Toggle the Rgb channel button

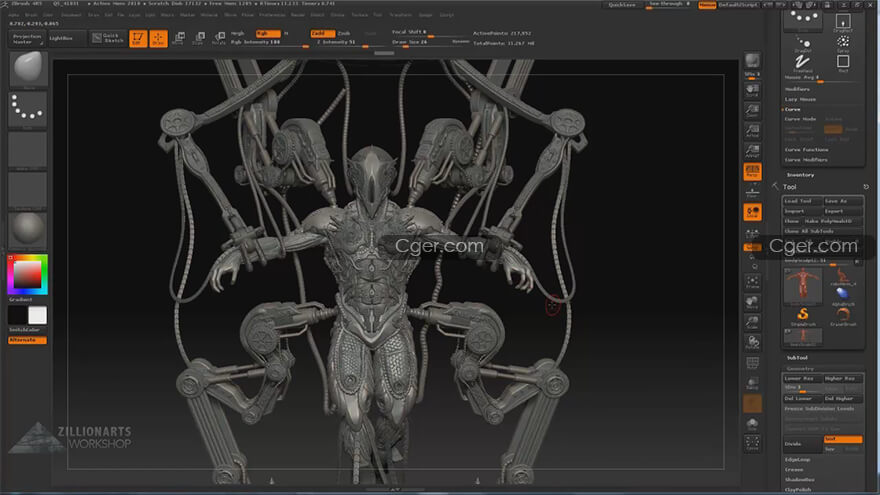(268, 34)
